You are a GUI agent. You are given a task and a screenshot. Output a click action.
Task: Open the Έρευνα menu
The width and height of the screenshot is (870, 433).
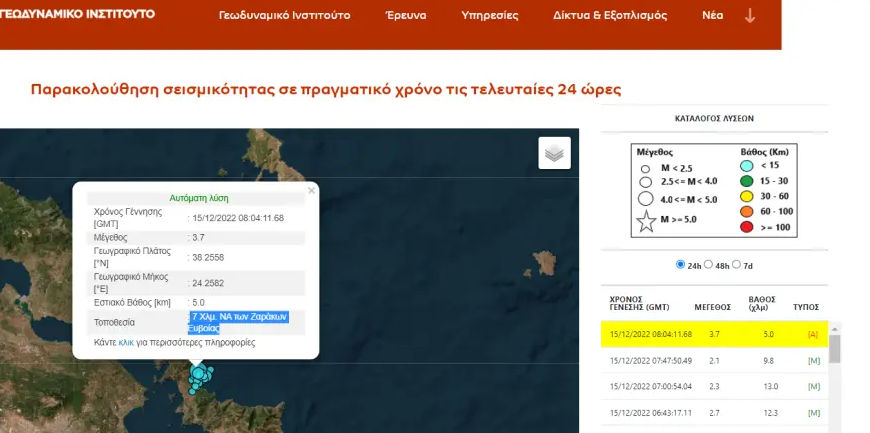406,16
